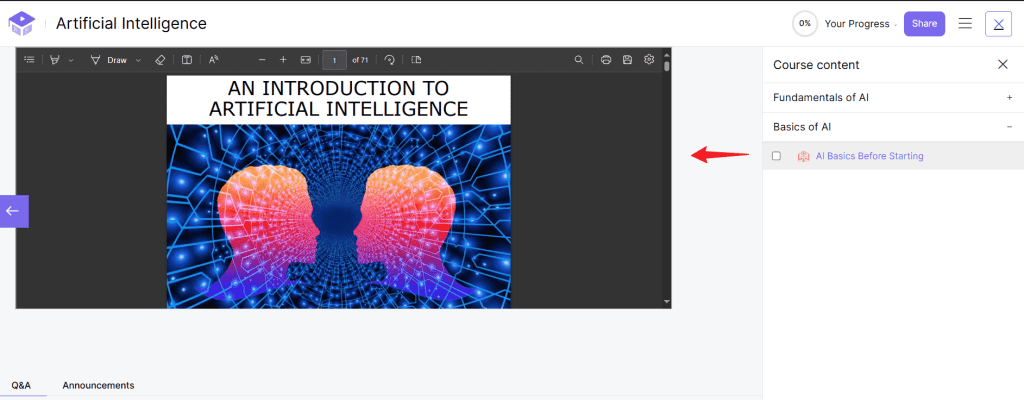Open the AI Basics Before Starting lesson

[x=869, y=156]
